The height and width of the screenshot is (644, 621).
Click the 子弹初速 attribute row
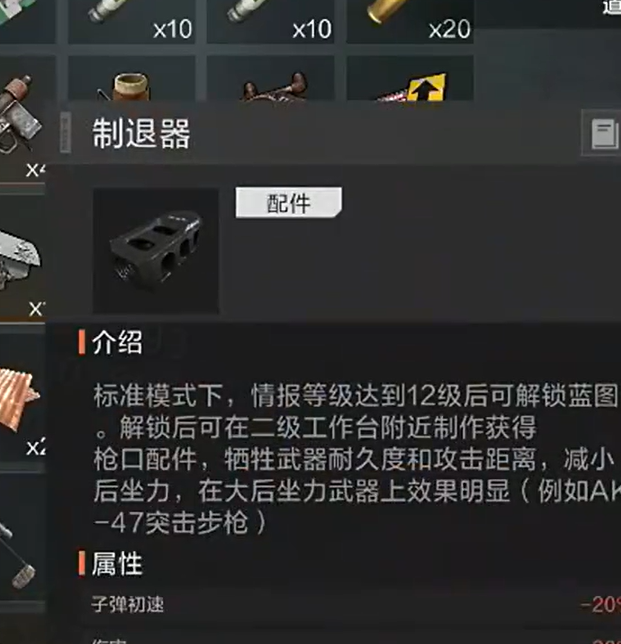pos(353,605)
